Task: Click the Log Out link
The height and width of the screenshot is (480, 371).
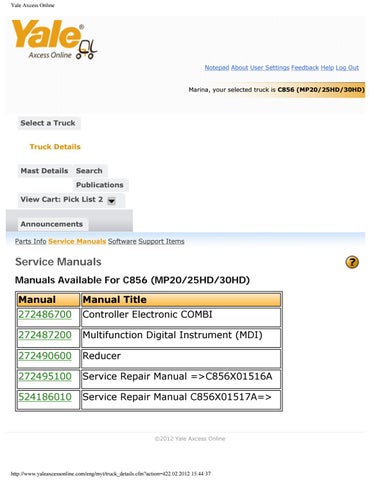Action: pos(347,68)
